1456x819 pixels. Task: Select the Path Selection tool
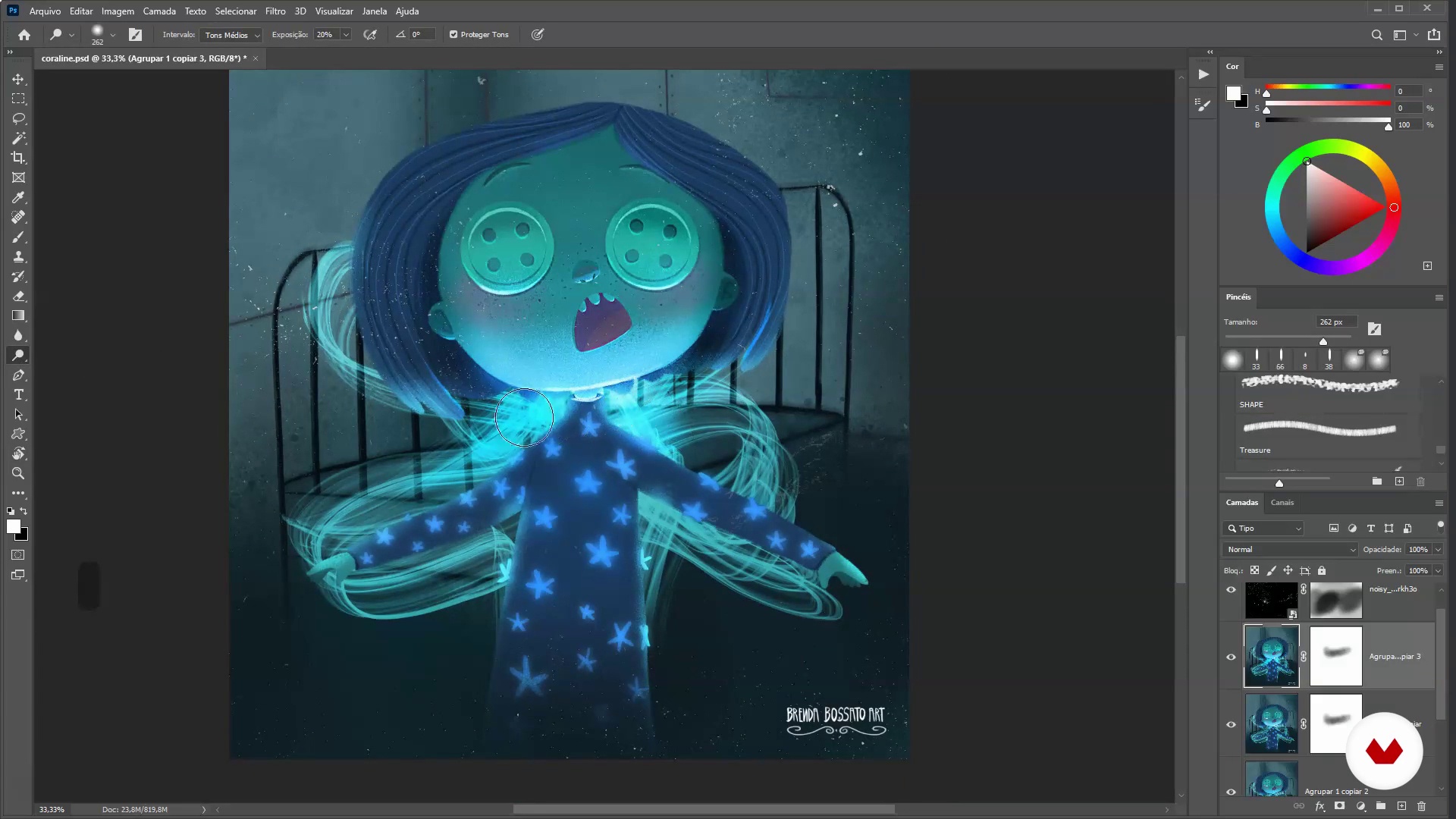pos(18,414)
